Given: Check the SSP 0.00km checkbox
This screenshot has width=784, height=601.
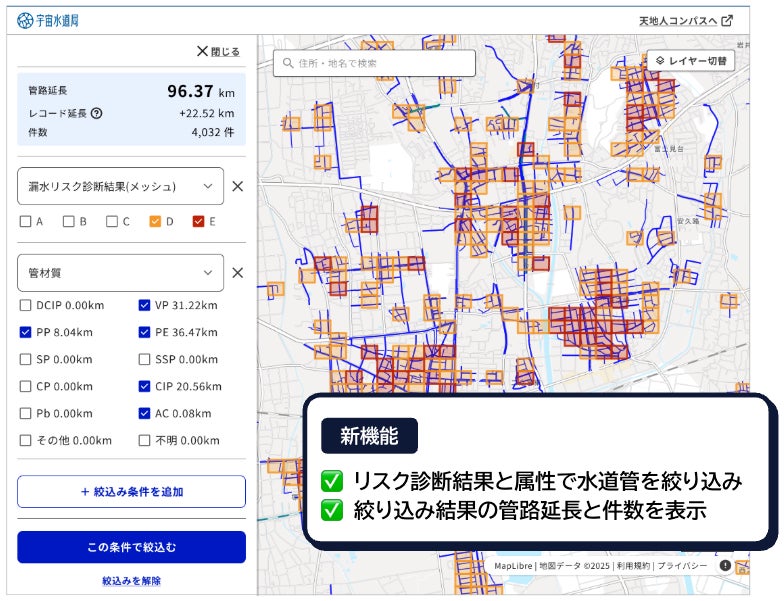Looking at the screenshot, I should click(x=144, y=359).
